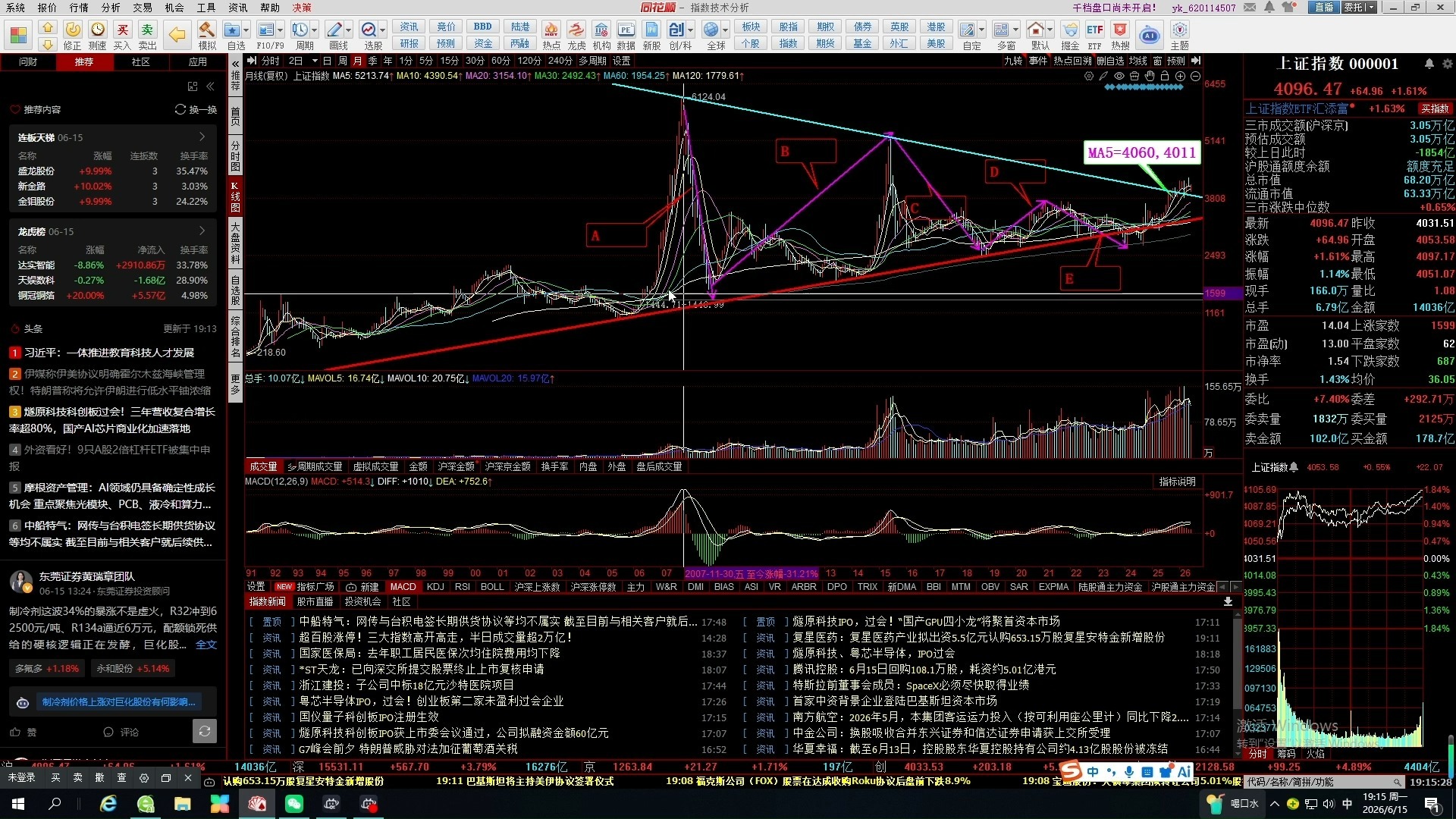Switch to the 社区 sidebar tab
1456x819 pixels.
141,61
